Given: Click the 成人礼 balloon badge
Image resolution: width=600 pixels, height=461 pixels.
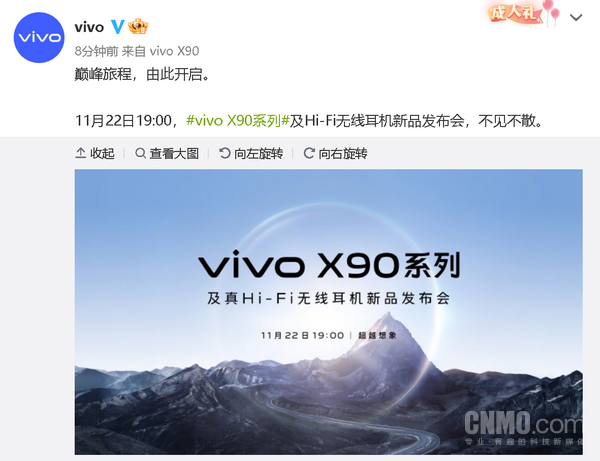Looking at the screenshot, I should pos(523,13).
